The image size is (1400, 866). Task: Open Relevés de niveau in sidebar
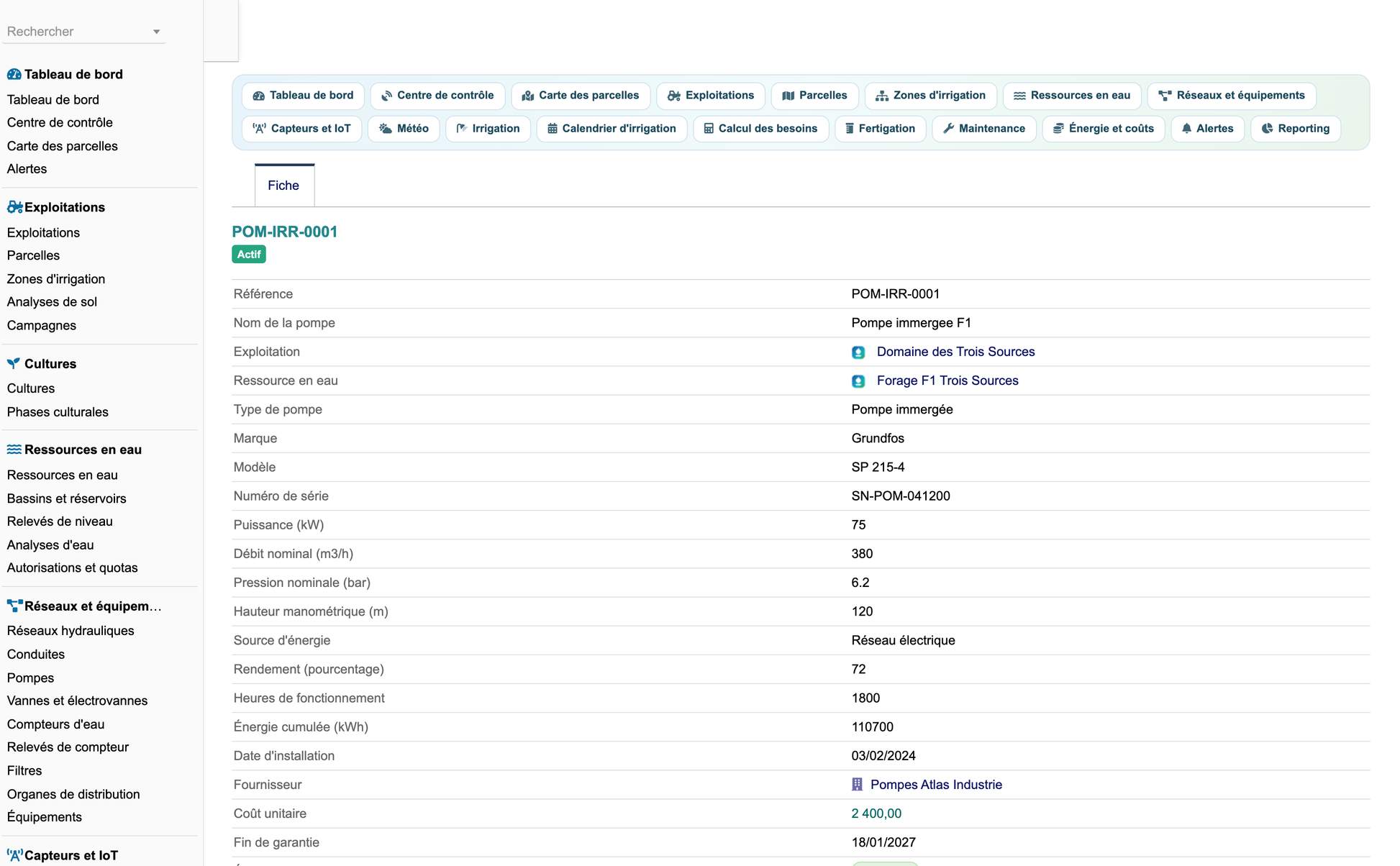click(x=60, y=521)
